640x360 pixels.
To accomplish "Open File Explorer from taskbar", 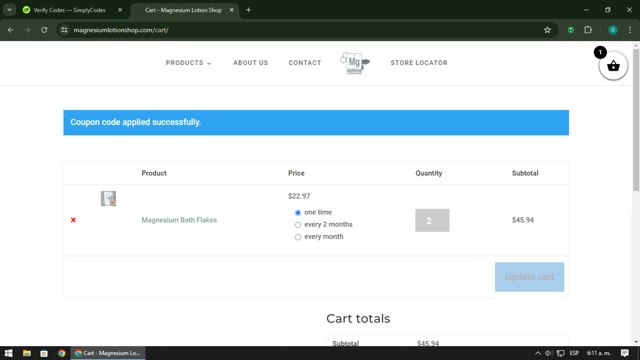I will pos(27,353).
